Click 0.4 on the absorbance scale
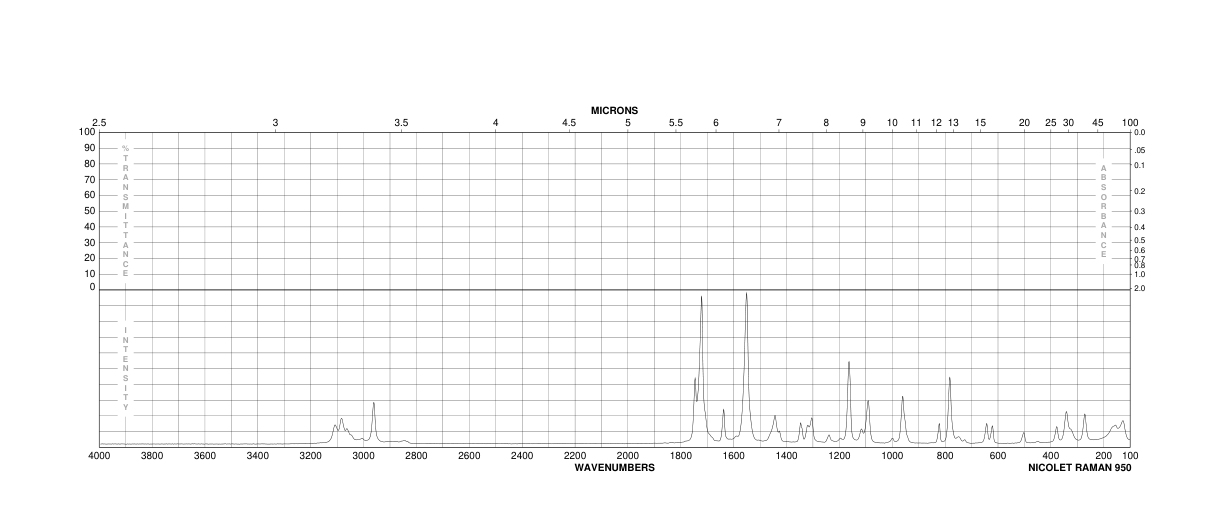1224x528 pixels. click(1141, 228)
